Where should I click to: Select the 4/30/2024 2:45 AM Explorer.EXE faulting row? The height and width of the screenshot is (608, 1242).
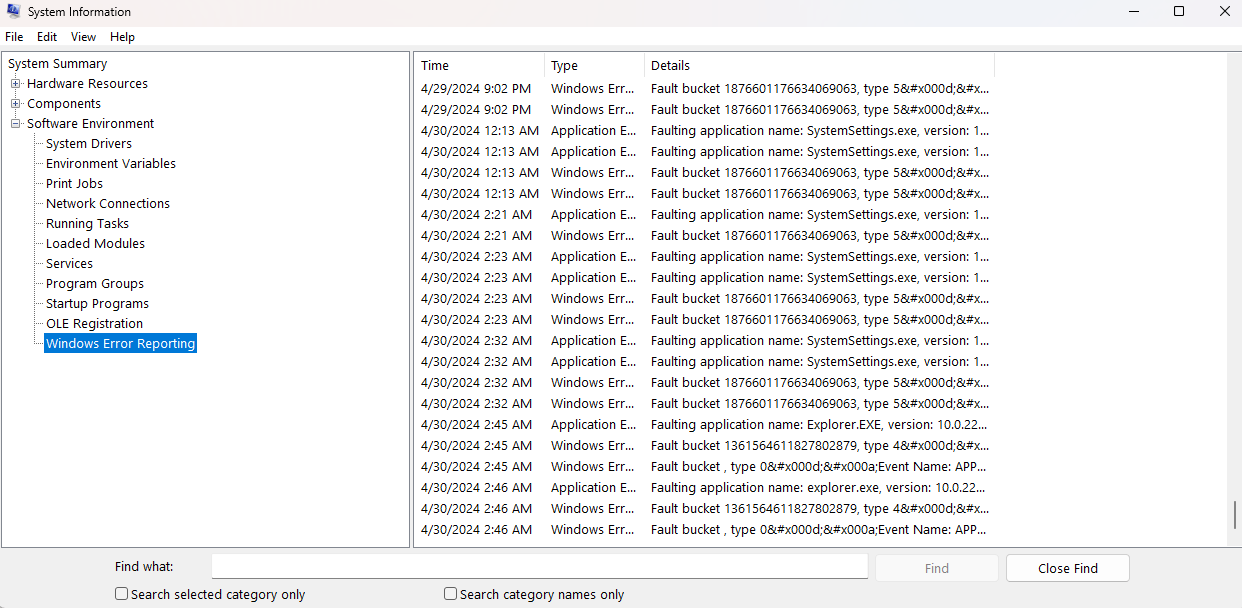pos(704,425)
